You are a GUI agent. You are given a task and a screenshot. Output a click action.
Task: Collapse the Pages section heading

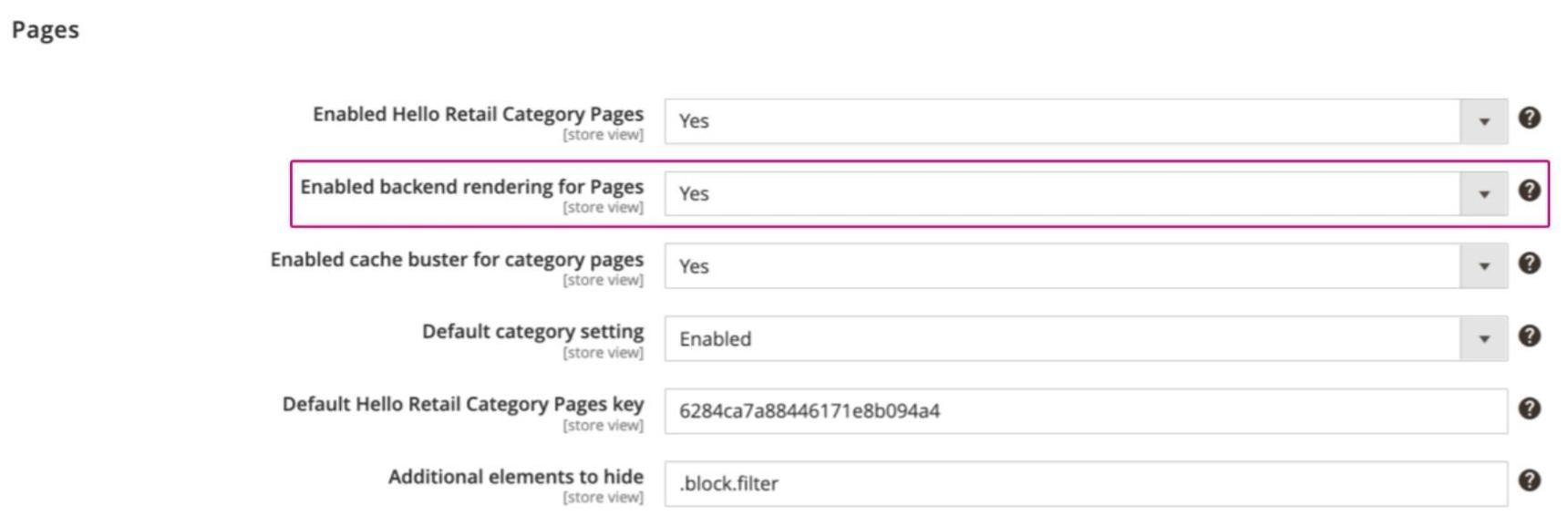pyautogui.click(x=46, y=30)
